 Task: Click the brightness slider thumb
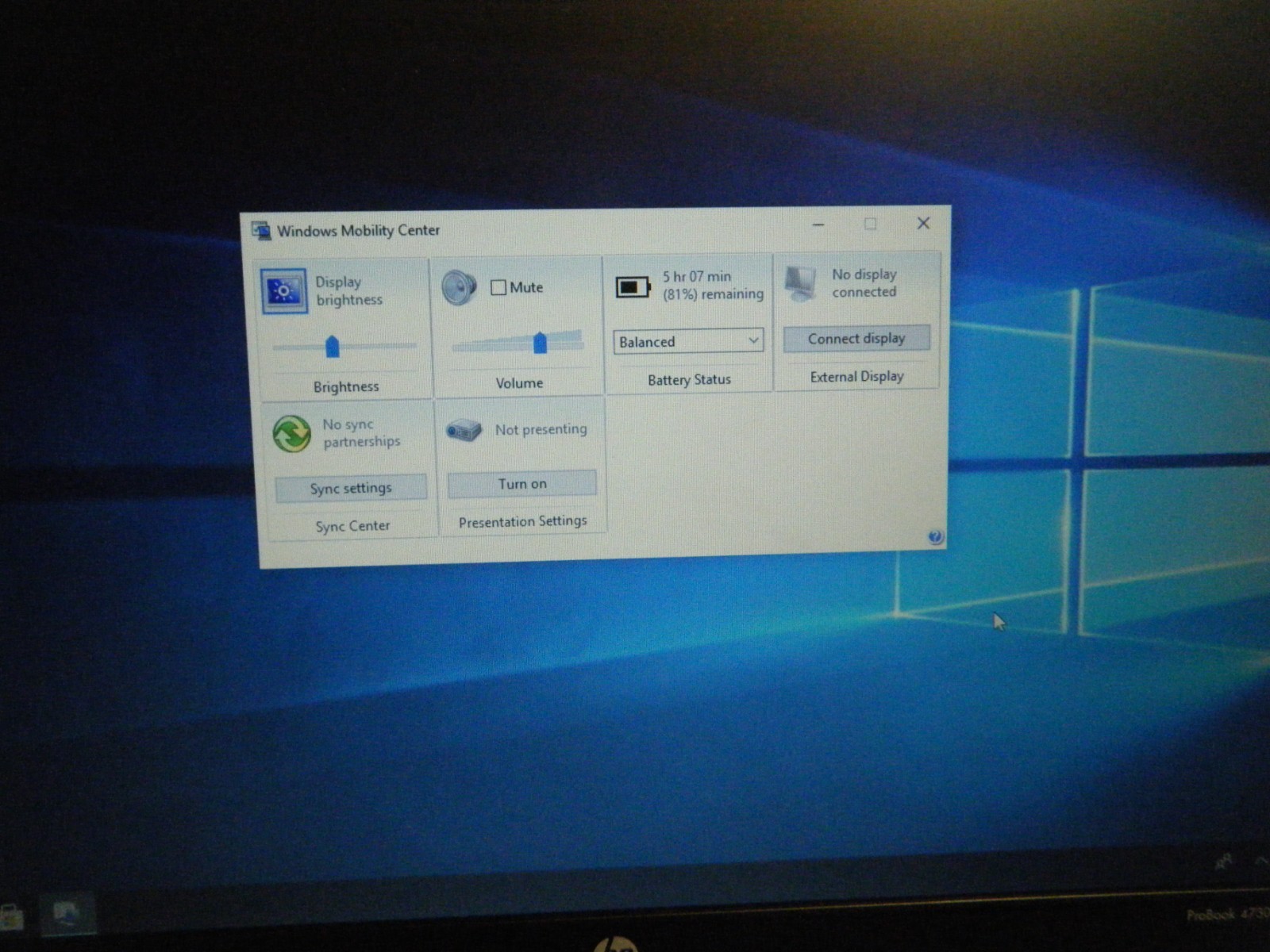tap(333, 346)
